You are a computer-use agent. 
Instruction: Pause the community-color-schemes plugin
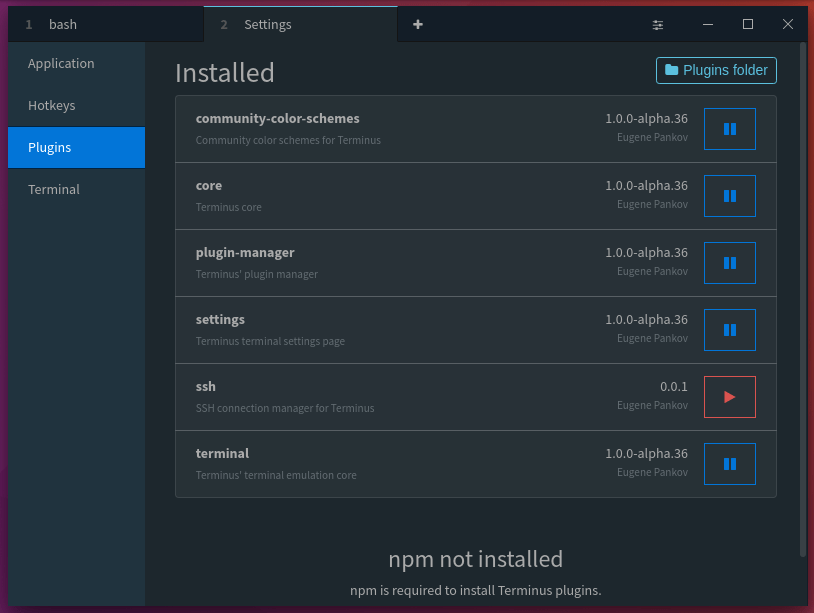729,129
